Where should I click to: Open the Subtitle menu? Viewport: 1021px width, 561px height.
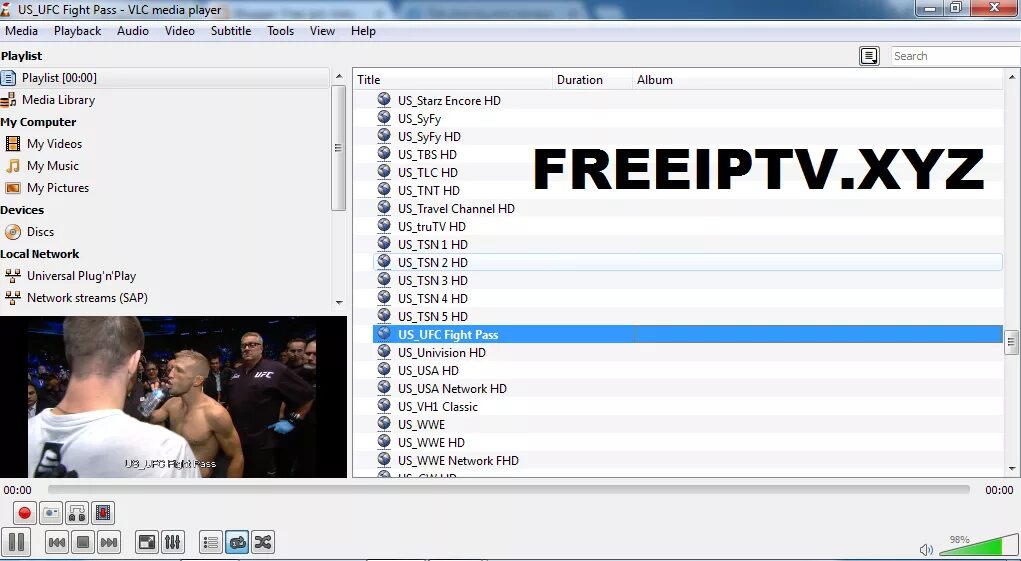pos(231,31)
